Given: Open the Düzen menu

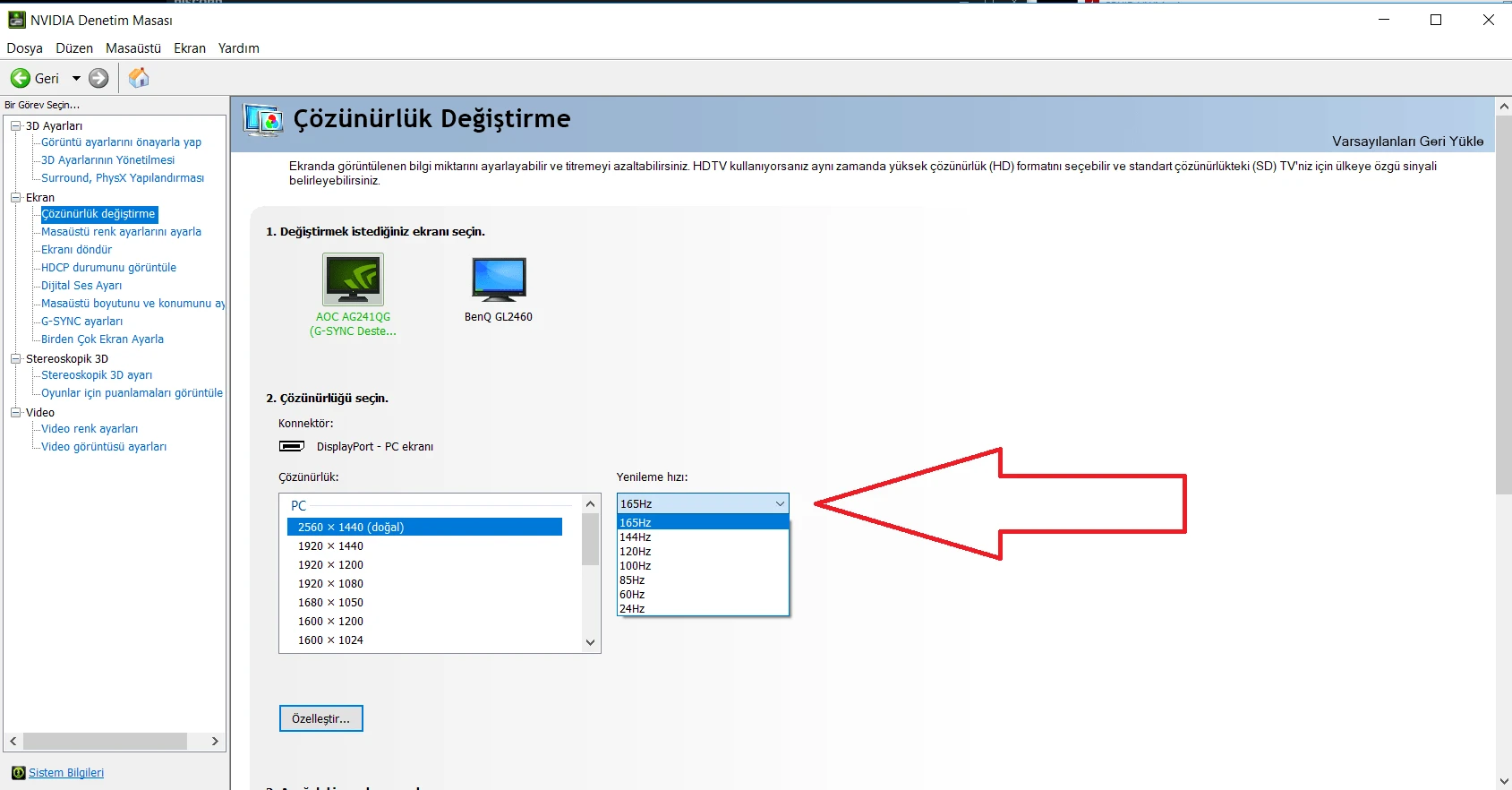Looking at the screenshot, I should point(74,48).
